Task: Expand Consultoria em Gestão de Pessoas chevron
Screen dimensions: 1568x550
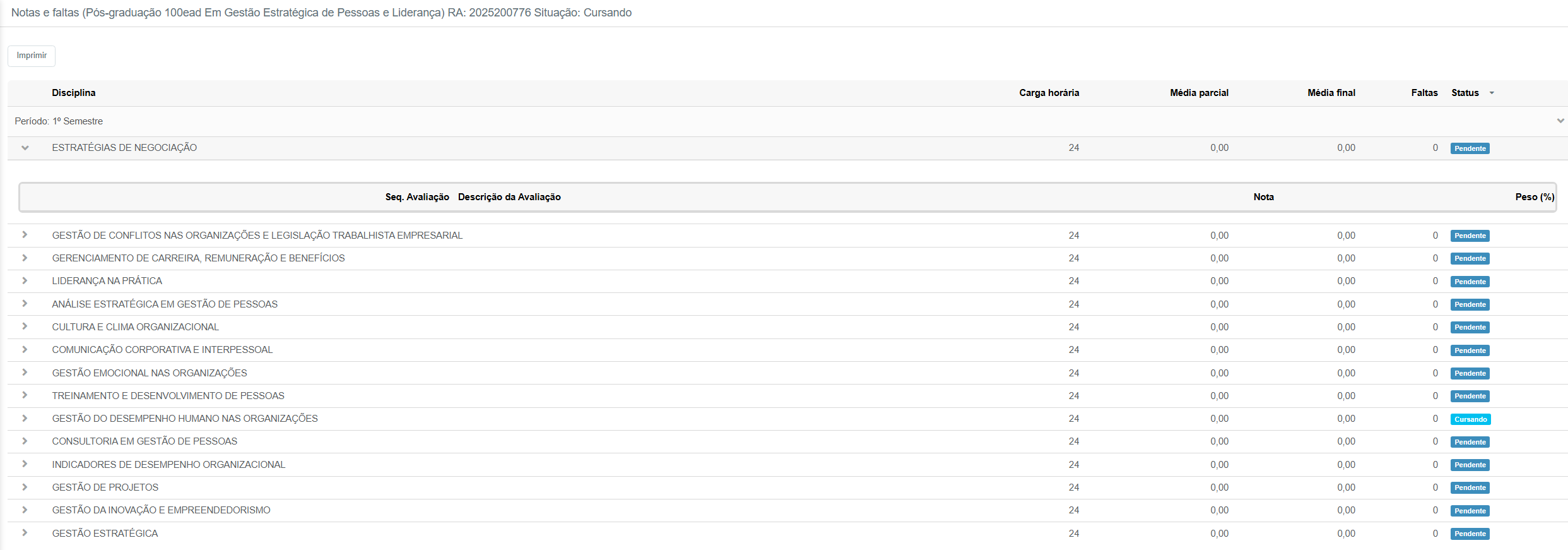Action: click(x=25, y=441)
